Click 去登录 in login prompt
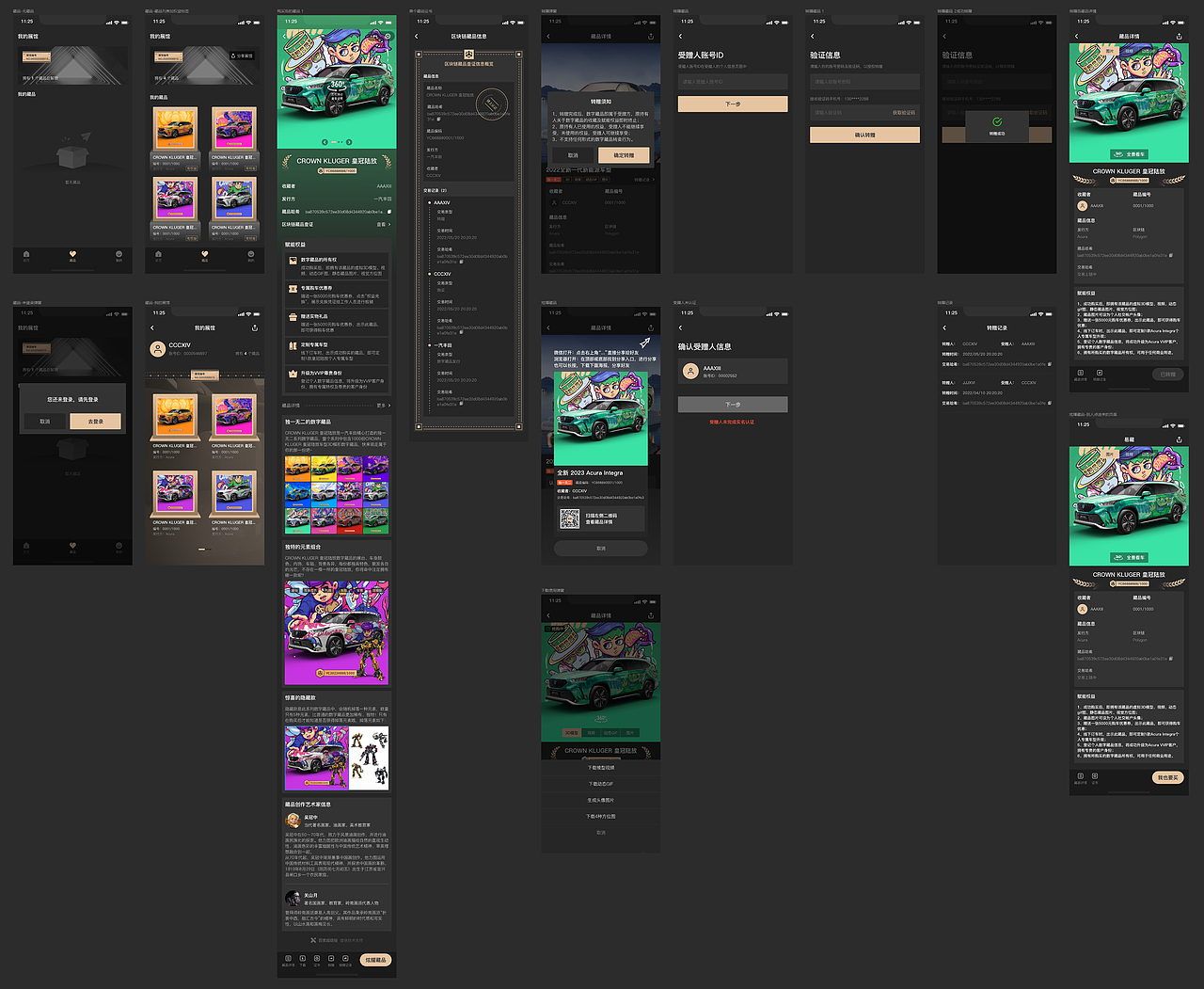The width and height of the screenshot is (1204, 989). [x=95, y=422]
